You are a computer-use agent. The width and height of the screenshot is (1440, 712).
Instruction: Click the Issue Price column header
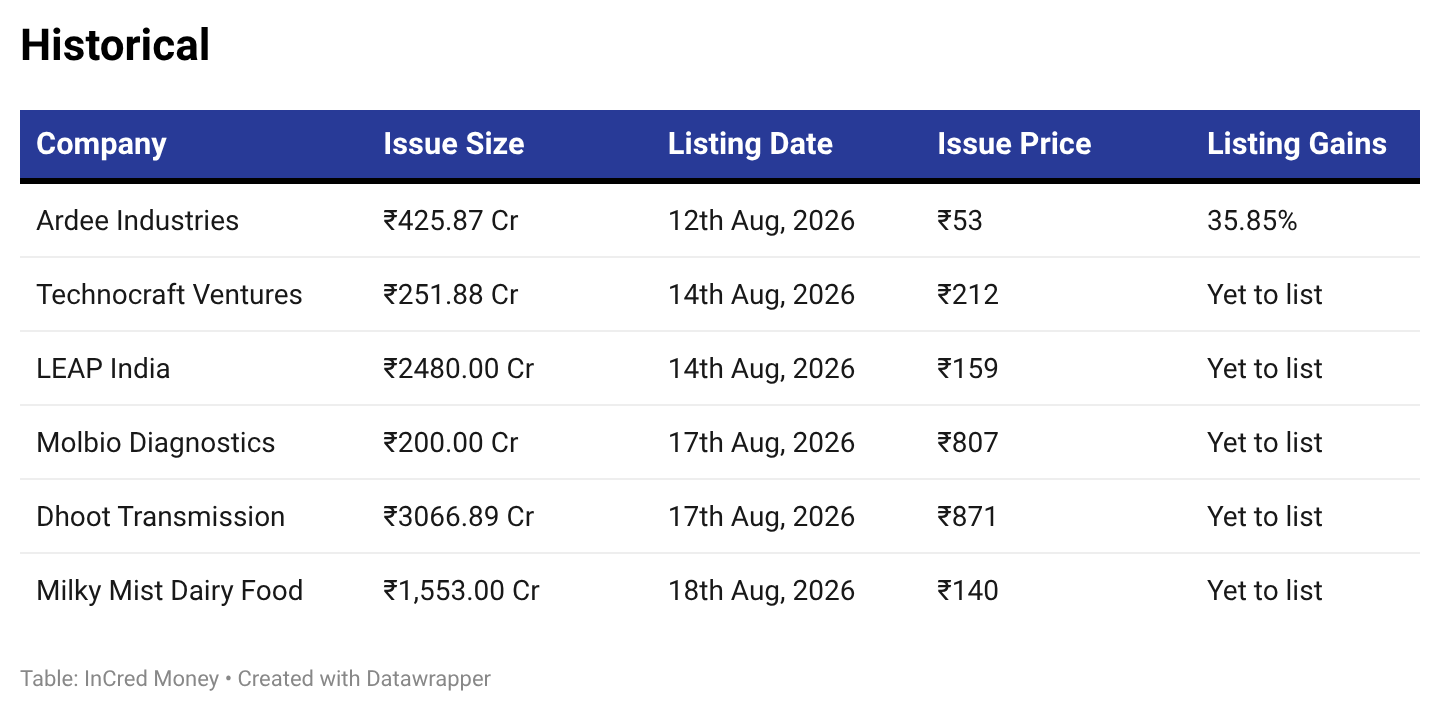1014,144
